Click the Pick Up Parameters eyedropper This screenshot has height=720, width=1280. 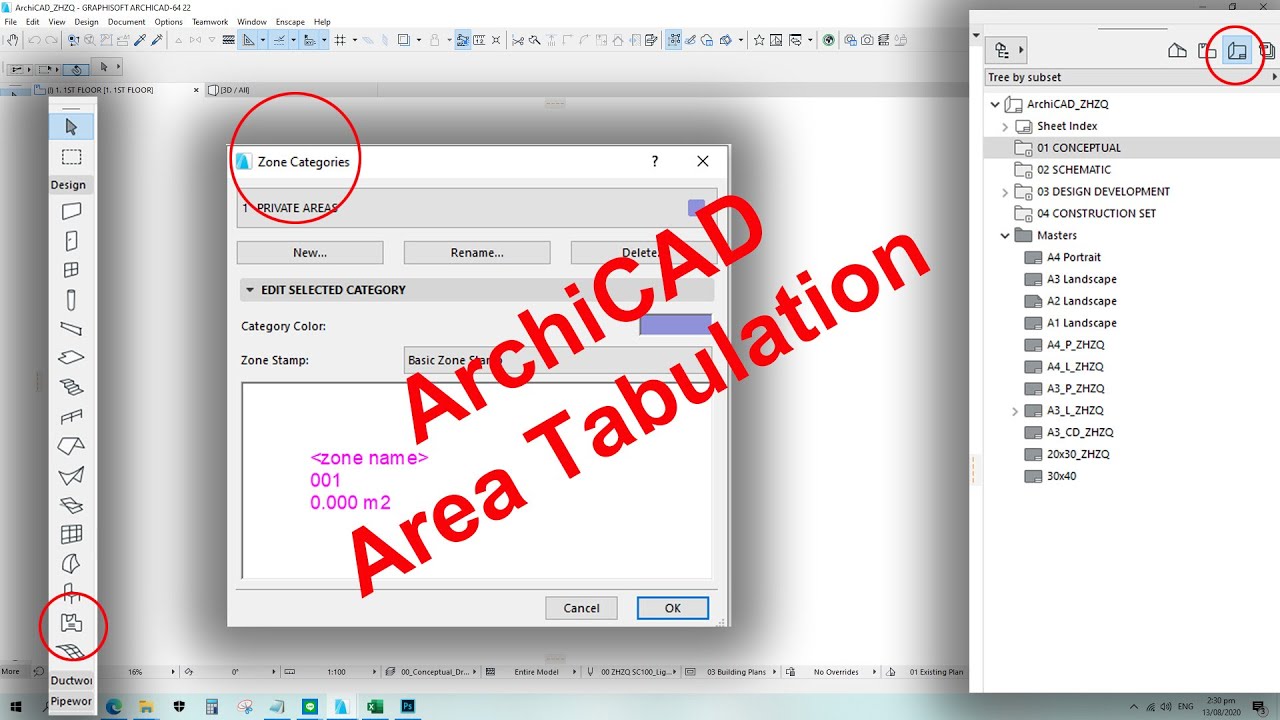tap(140, 40)
